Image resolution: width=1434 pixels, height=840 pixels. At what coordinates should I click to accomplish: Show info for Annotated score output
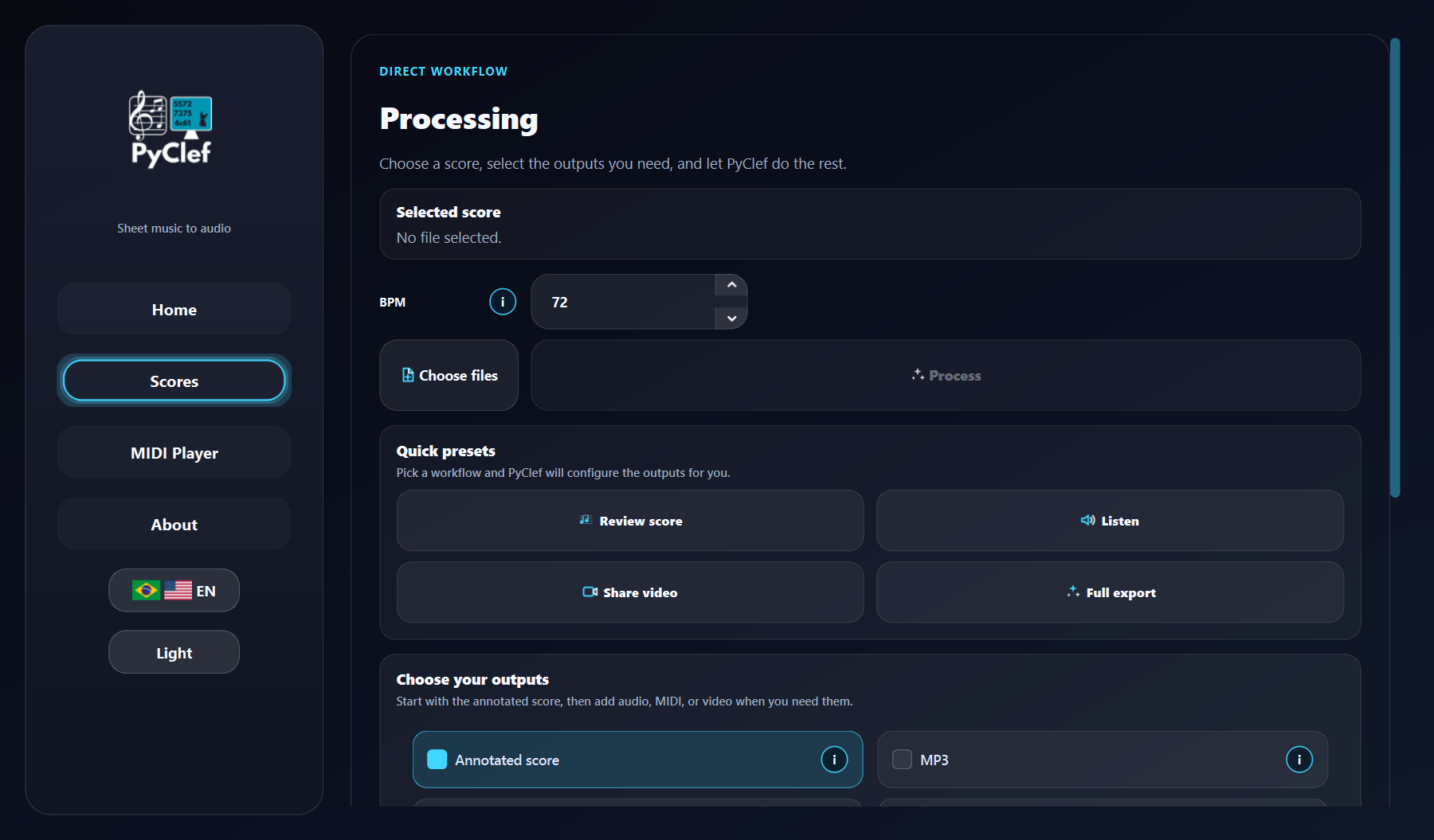click(x=834, y=760)
